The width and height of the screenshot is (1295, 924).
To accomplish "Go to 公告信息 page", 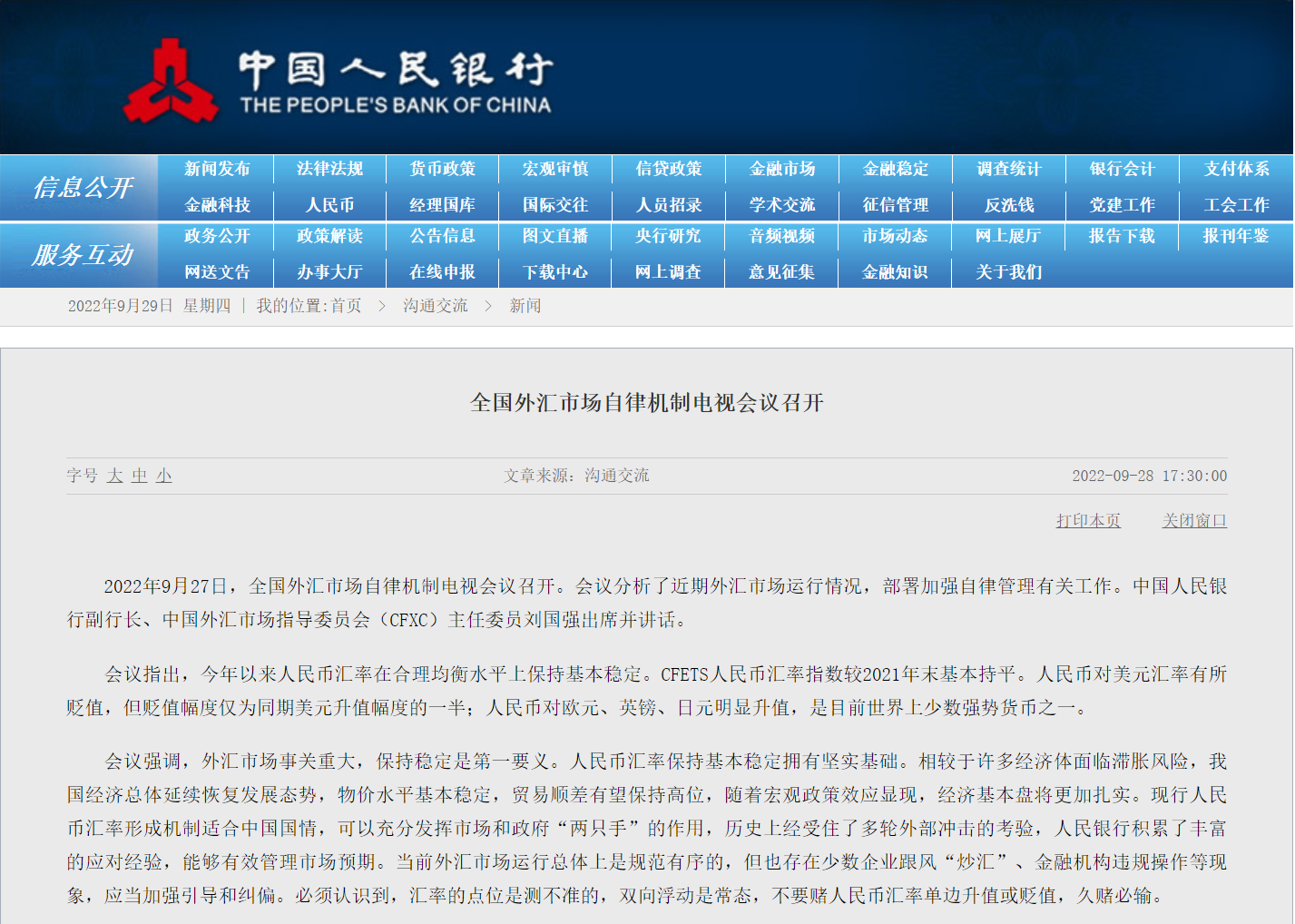I will point(442,236).
